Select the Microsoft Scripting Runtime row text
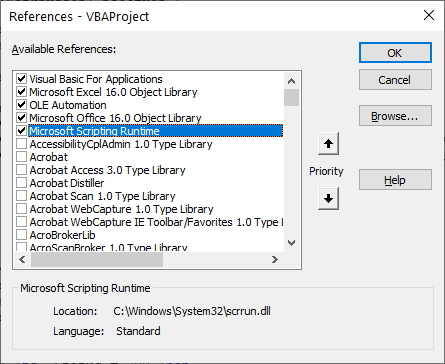 click(94, 131)
